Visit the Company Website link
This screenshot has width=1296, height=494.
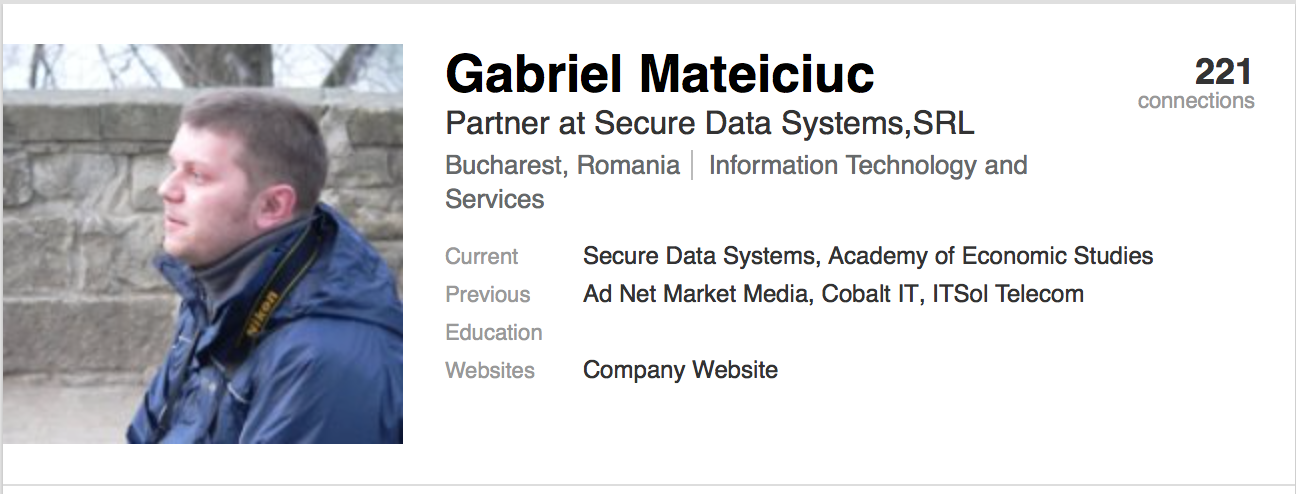coord(680,370)
